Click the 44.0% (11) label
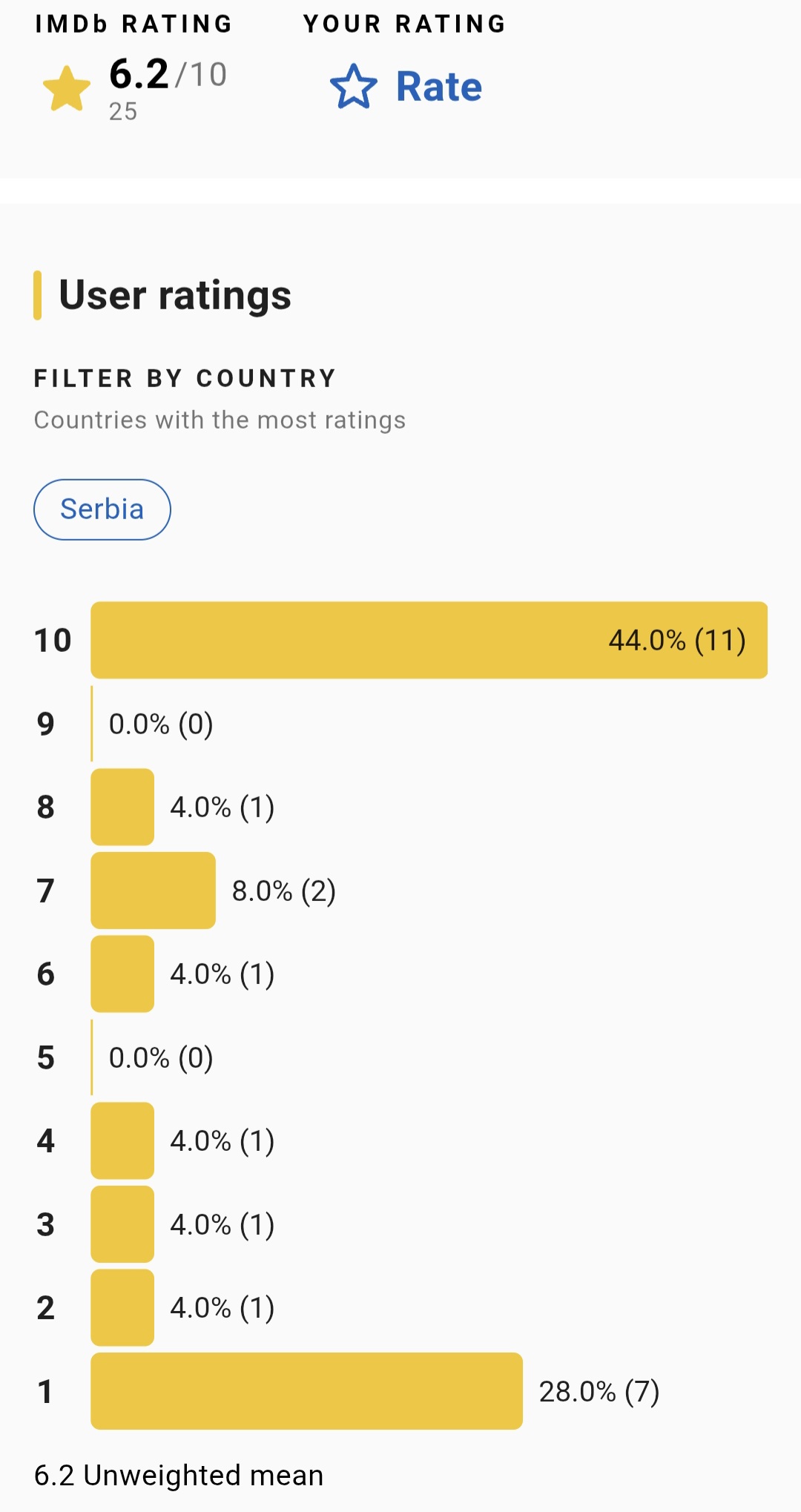 676,640
